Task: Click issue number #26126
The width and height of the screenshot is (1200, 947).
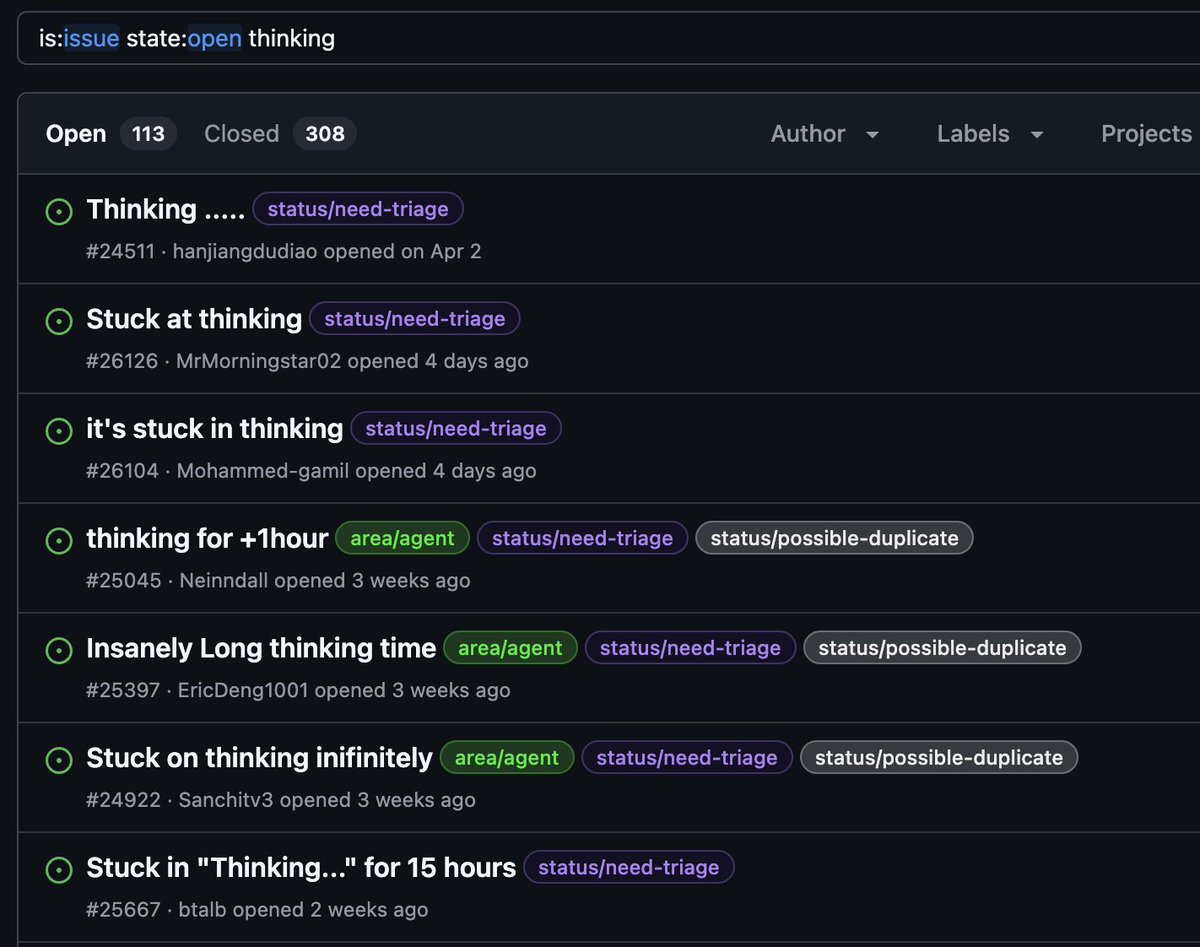Action: click(x=122, y=361)
